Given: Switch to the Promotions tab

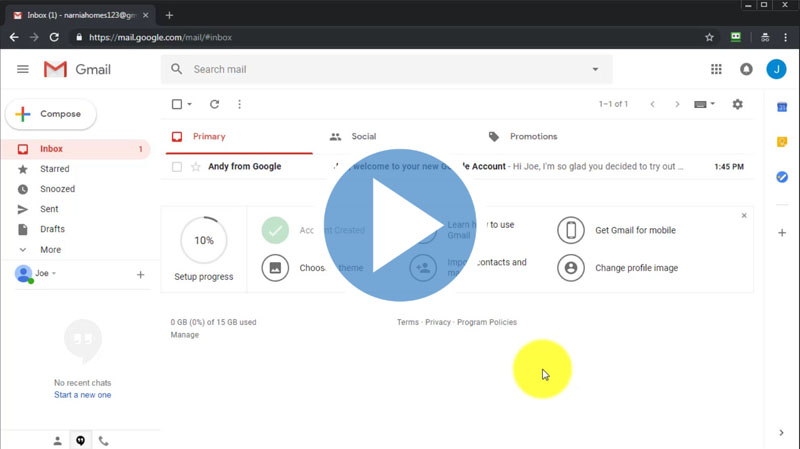Looking at the screenshot, I should (x=533, y=136).
